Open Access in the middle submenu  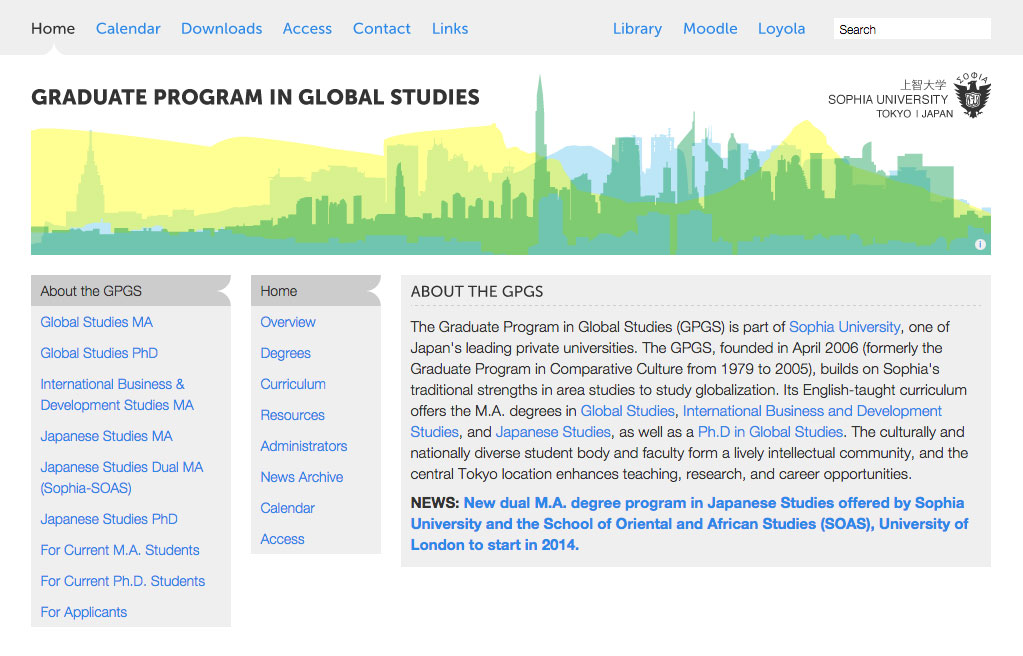point(282,539)
